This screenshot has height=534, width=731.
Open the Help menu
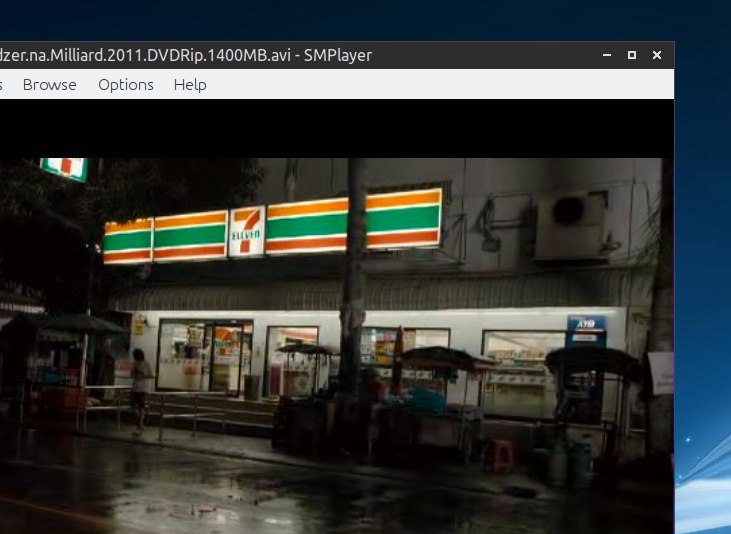click(x=190, y=85)
